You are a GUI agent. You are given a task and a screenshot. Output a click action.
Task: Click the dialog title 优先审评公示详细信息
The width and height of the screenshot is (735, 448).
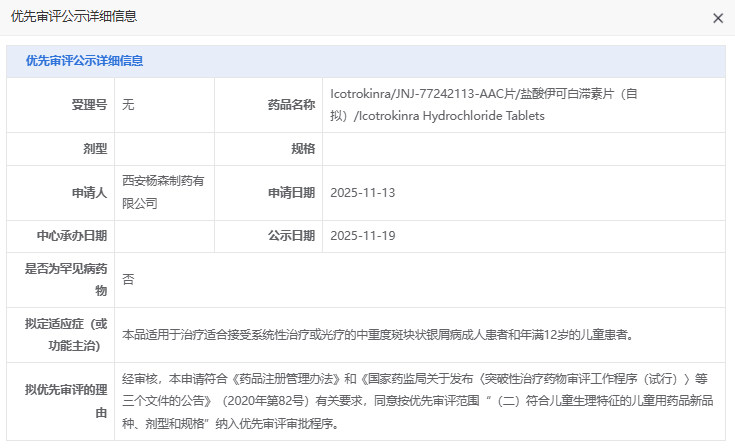pyautogui.click(x=74, y=16)
